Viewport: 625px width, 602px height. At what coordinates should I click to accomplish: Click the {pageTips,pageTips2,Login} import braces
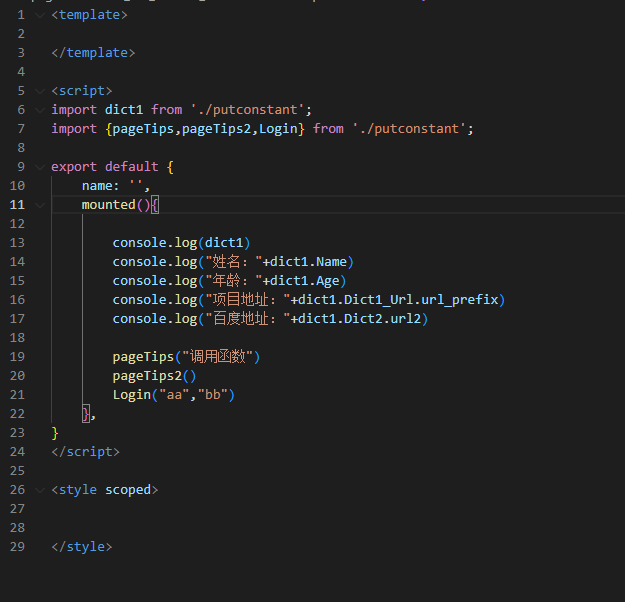coord(205,129)
